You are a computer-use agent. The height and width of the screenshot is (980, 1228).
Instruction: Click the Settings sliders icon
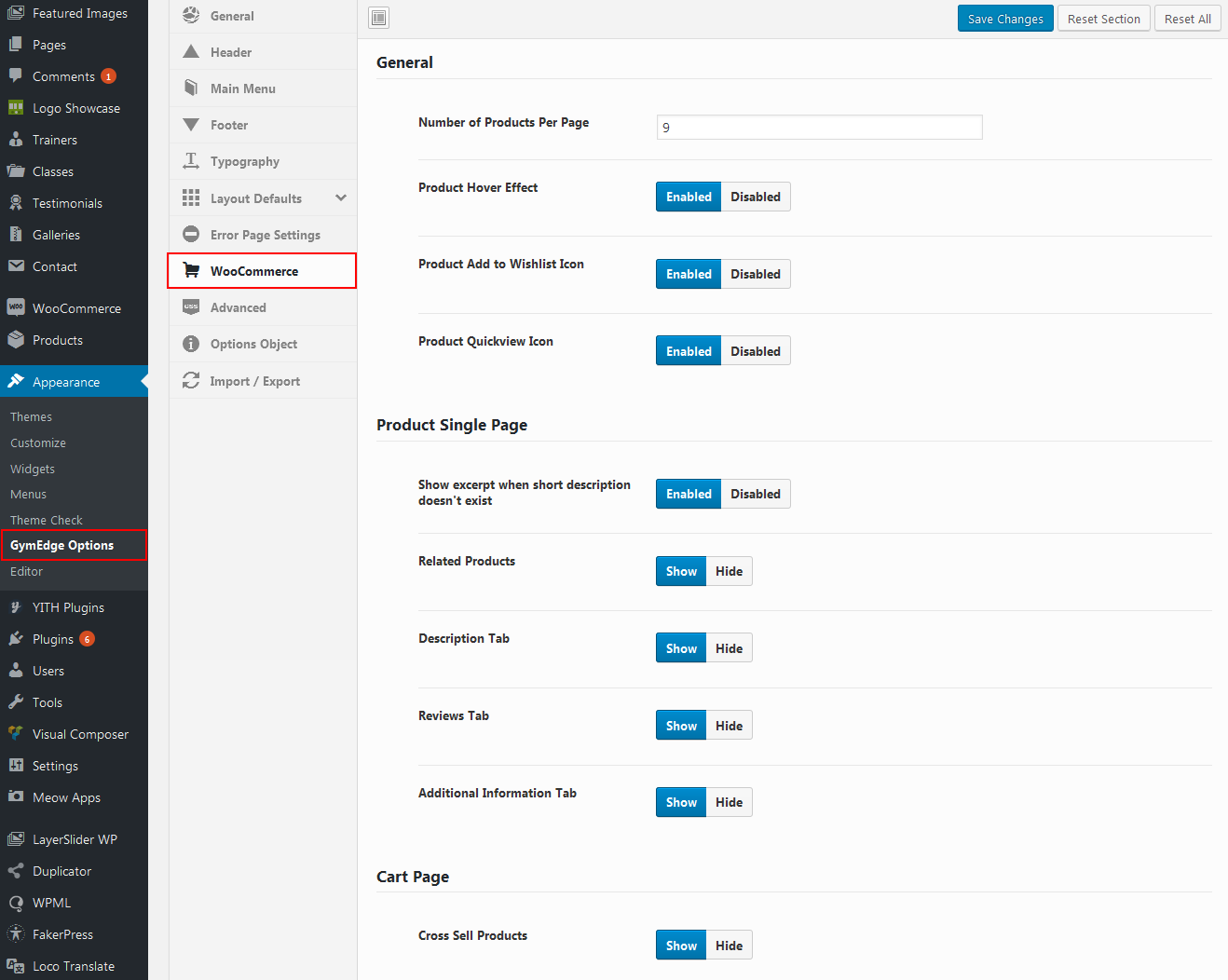click(x=16, y=766)
